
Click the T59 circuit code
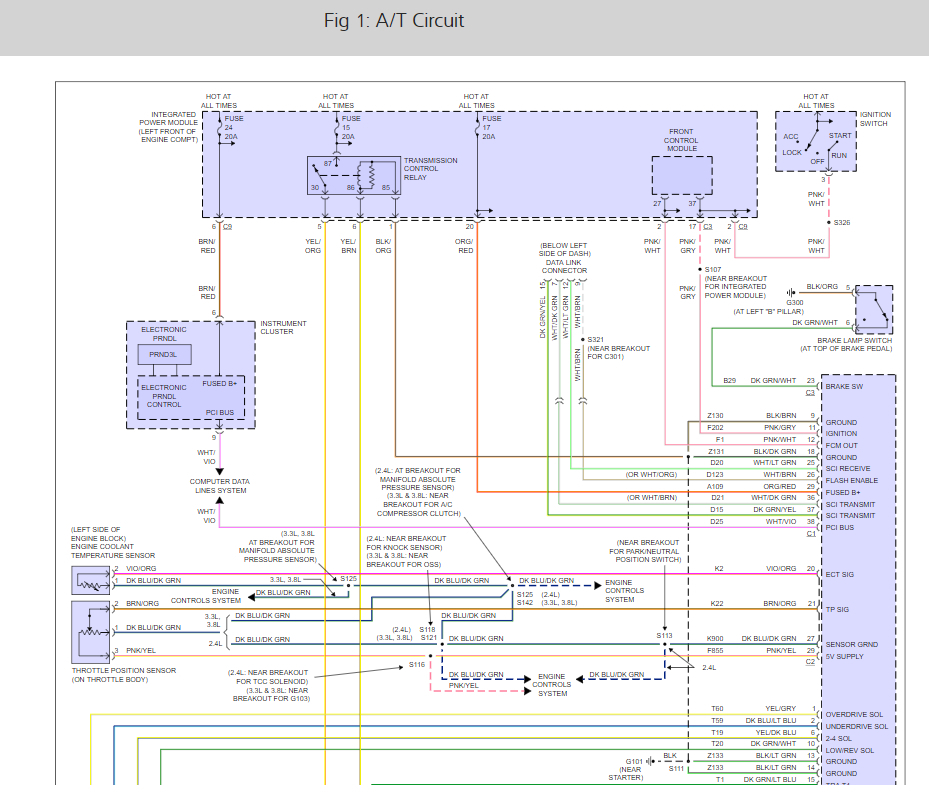(x=717, y=721)
